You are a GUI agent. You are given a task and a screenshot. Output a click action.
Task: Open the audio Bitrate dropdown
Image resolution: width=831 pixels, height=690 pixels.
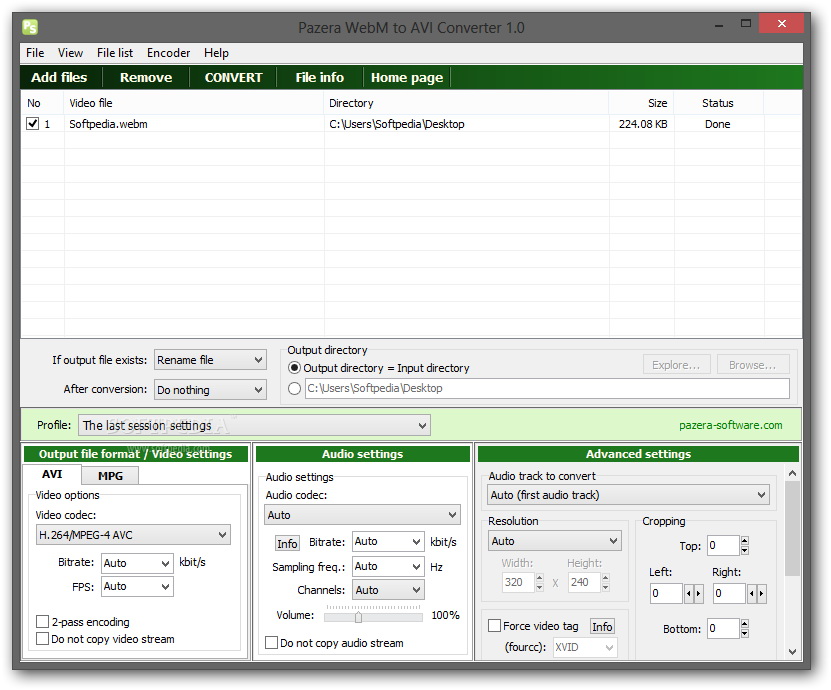point(388,541)
